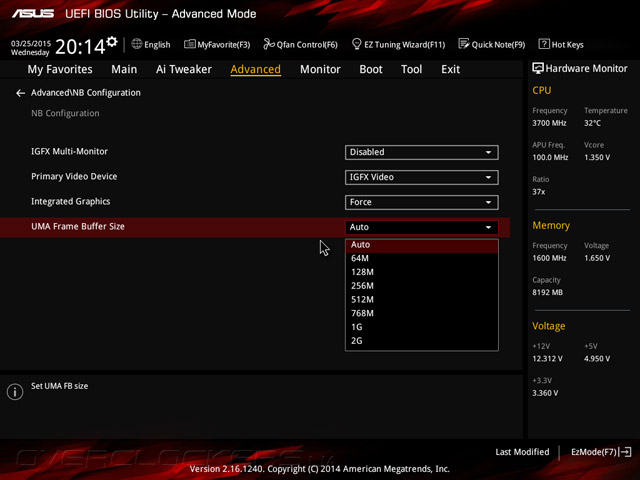Open the Boot tab
Viewport: 640px width, 480px height.
tap(371, 69)
